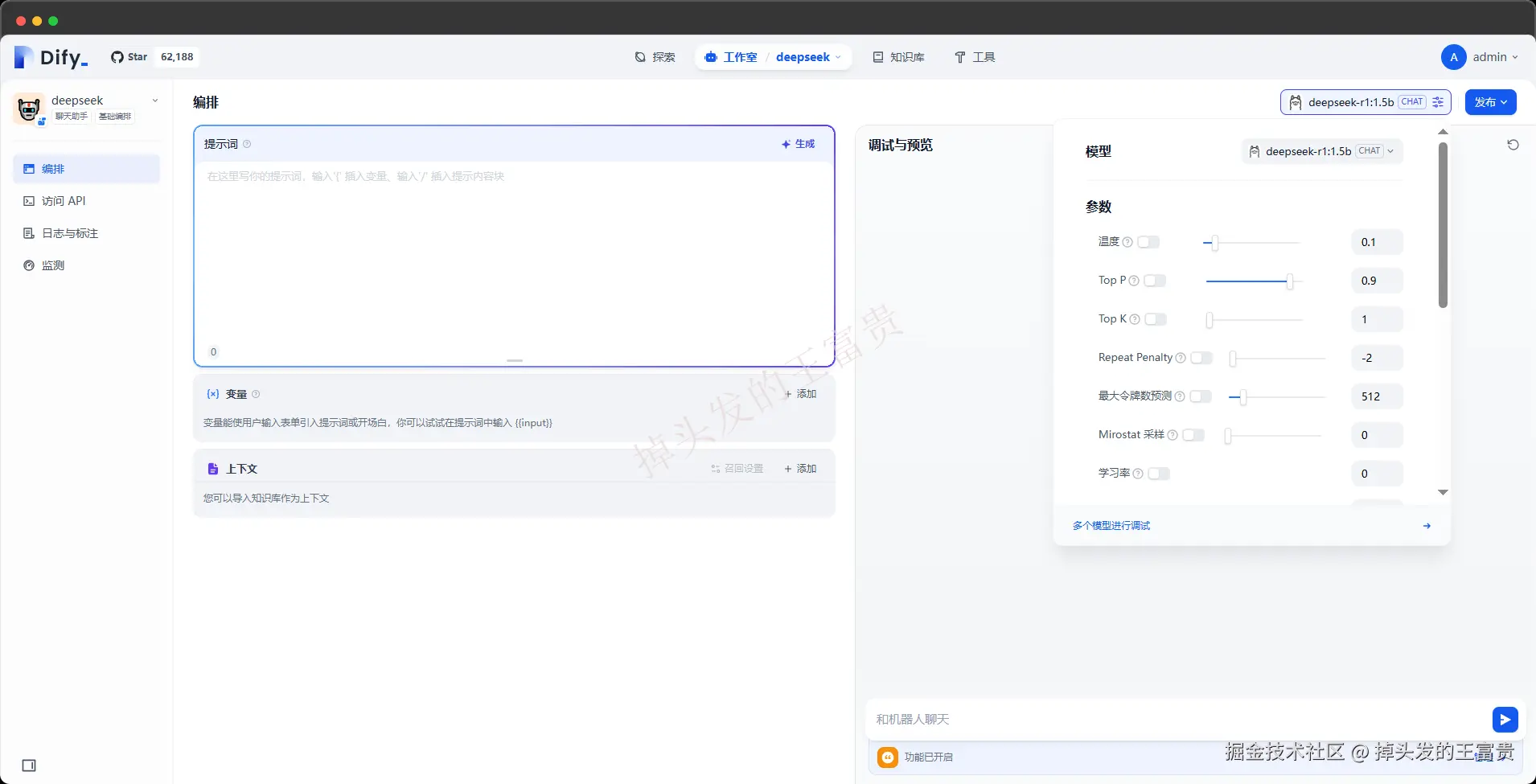This screenshot has width=1536, height=784.
Task: Click the help icon next to Top K
Action: click(1135, 319)
